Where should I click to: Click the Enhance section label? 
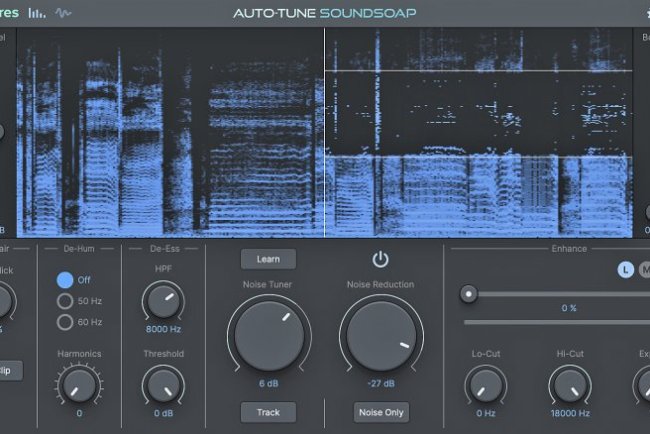point(569,249)
